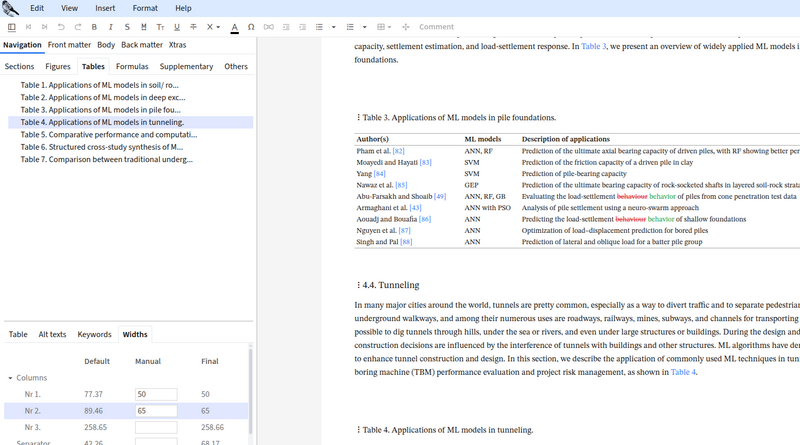The width and height of the screenshot is (800, 445).
Task: Open the Format menu
Action: (x=145, y=8)
